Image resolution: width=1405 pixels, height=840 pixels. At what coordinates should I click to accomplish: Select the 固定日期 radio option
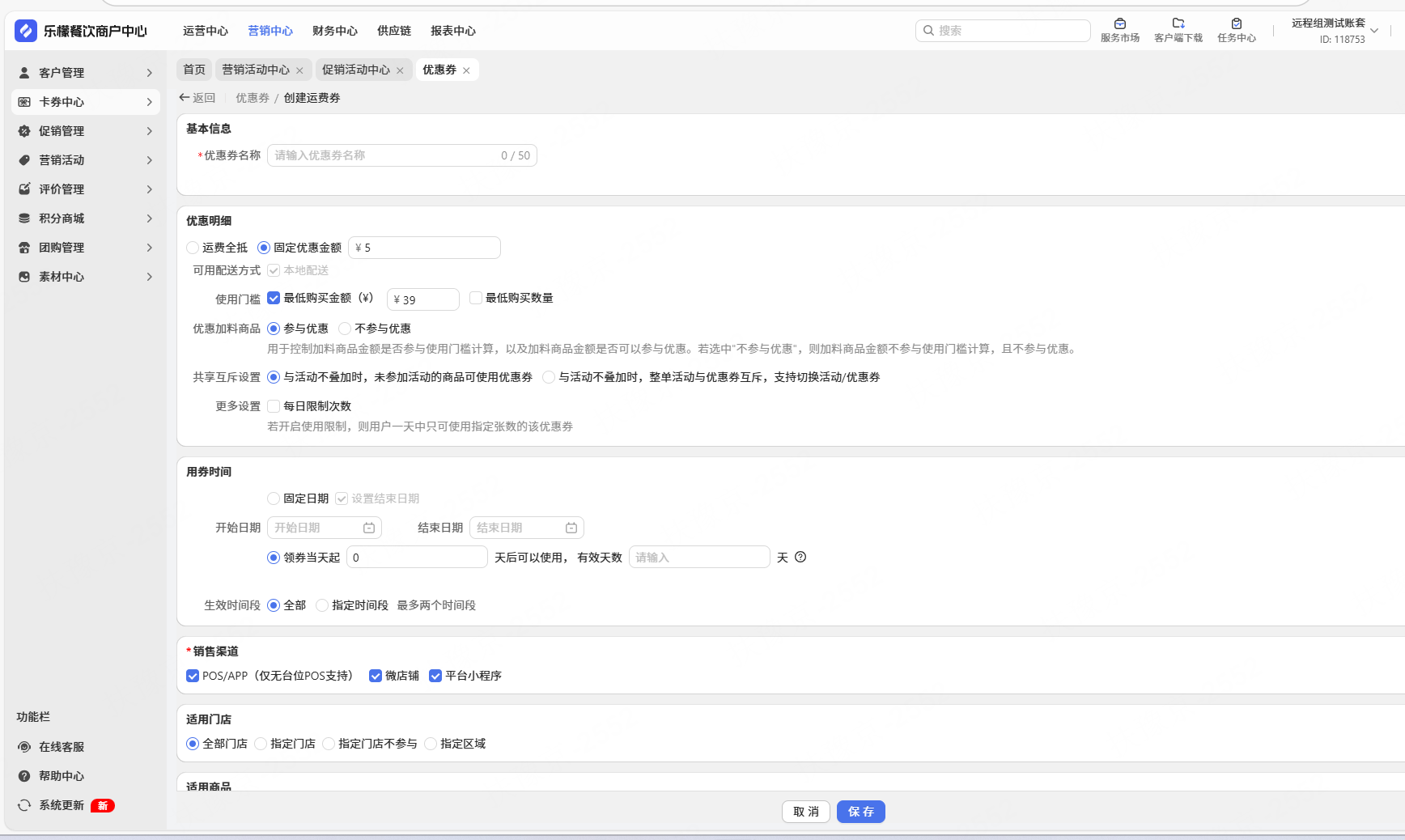point(274,498)
